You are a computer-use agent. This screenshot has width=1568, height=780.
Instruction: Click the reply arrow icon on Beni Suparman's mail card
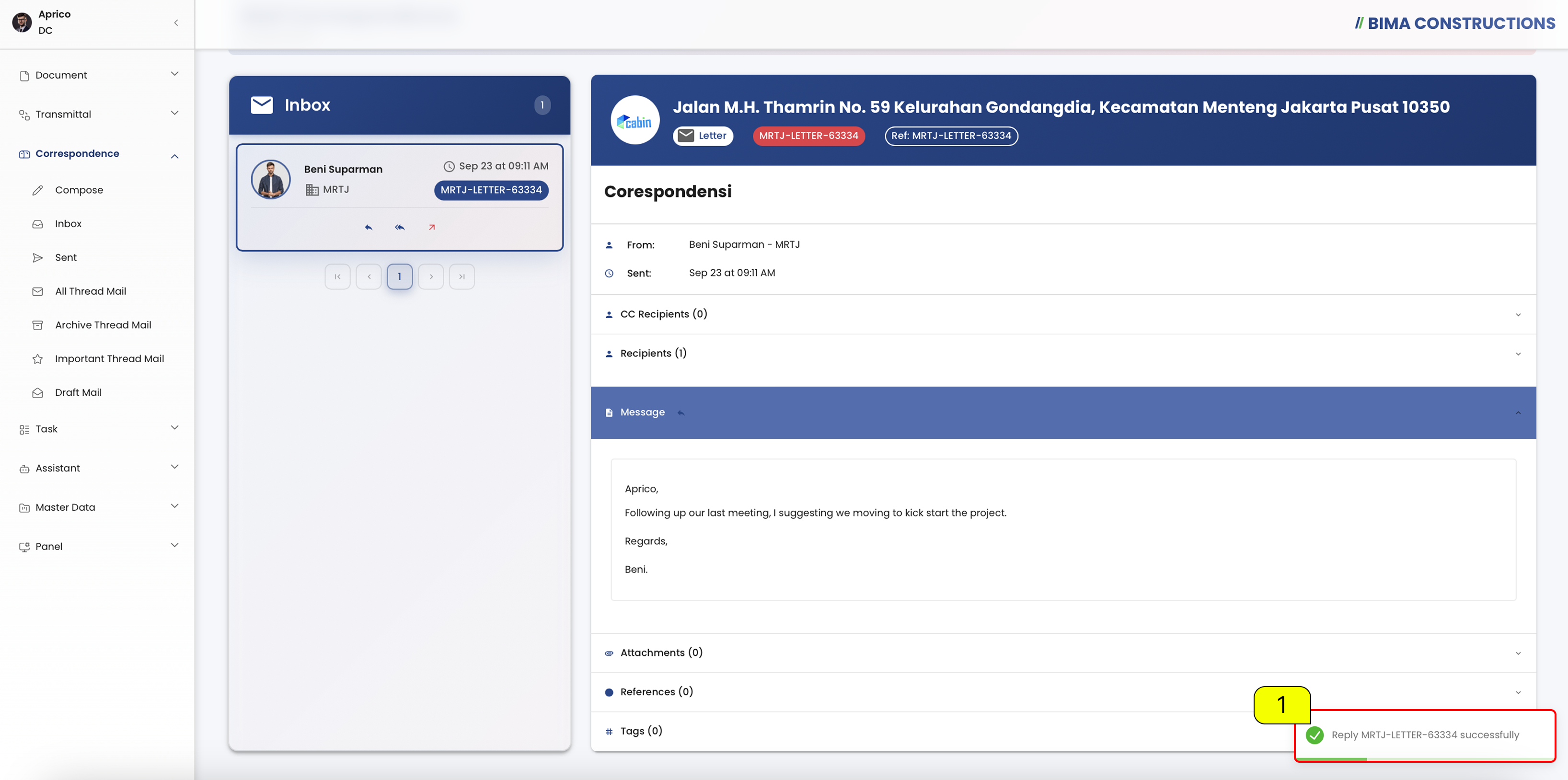[368, 228]
